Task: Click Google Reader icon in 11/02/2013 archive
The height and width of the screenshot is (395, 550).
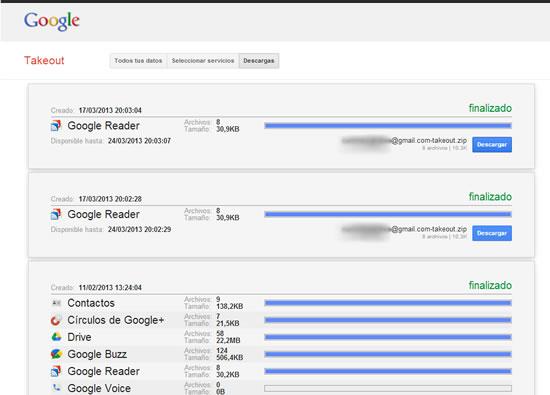Action: pos(56,371)
